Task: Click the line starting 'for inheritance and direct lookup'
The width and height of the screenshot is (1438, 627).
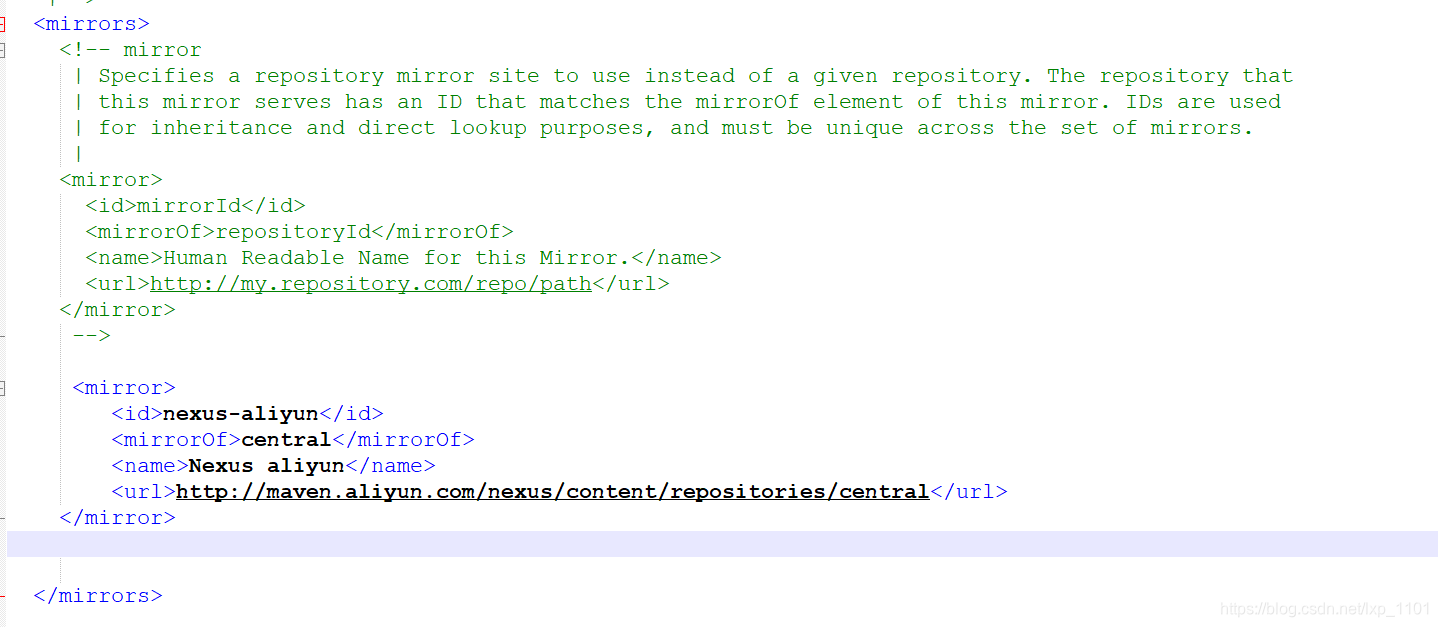Action: tap(676, 127)
